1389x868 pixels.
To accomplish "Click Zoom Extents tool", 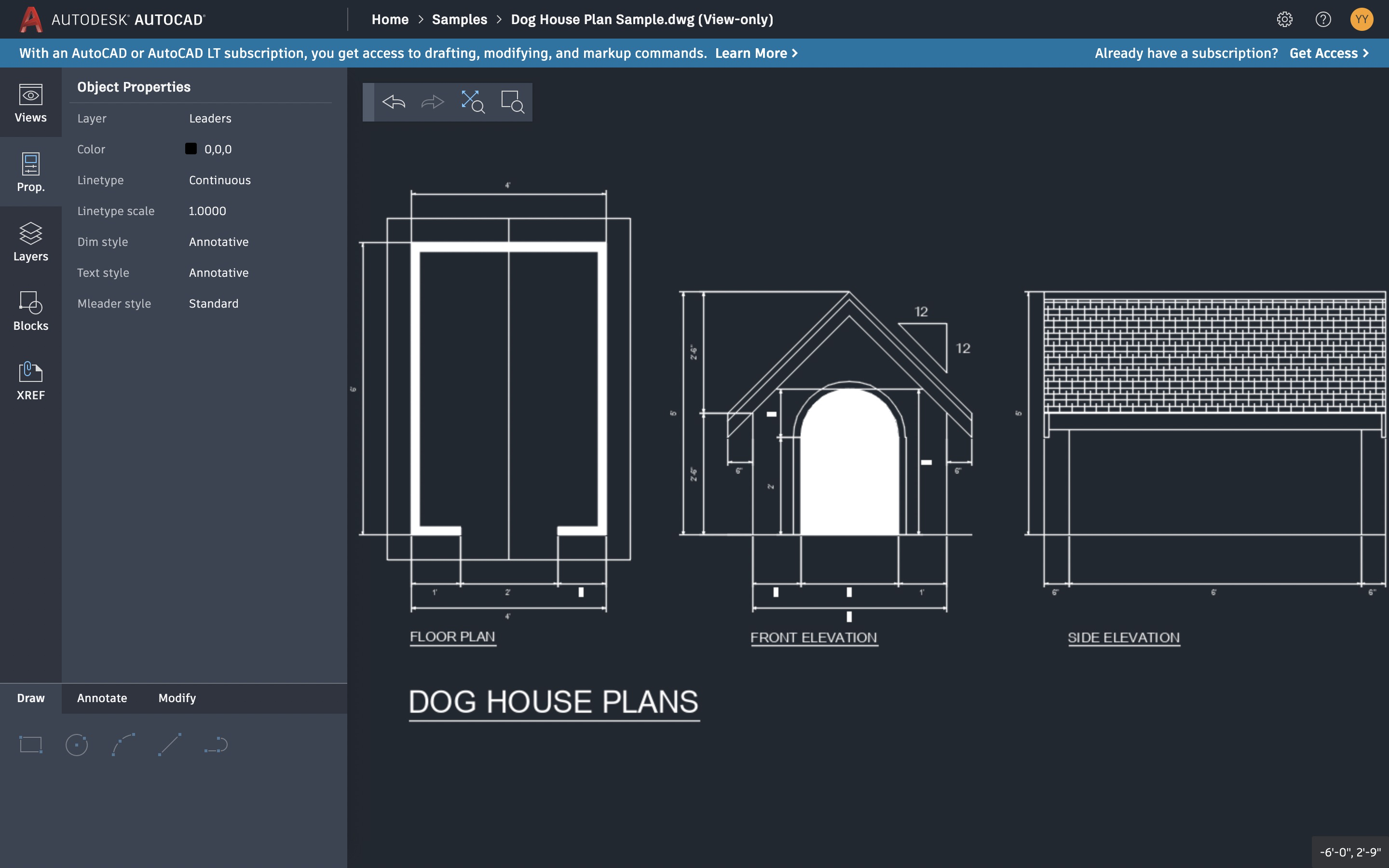I will (x=472, y=102).
